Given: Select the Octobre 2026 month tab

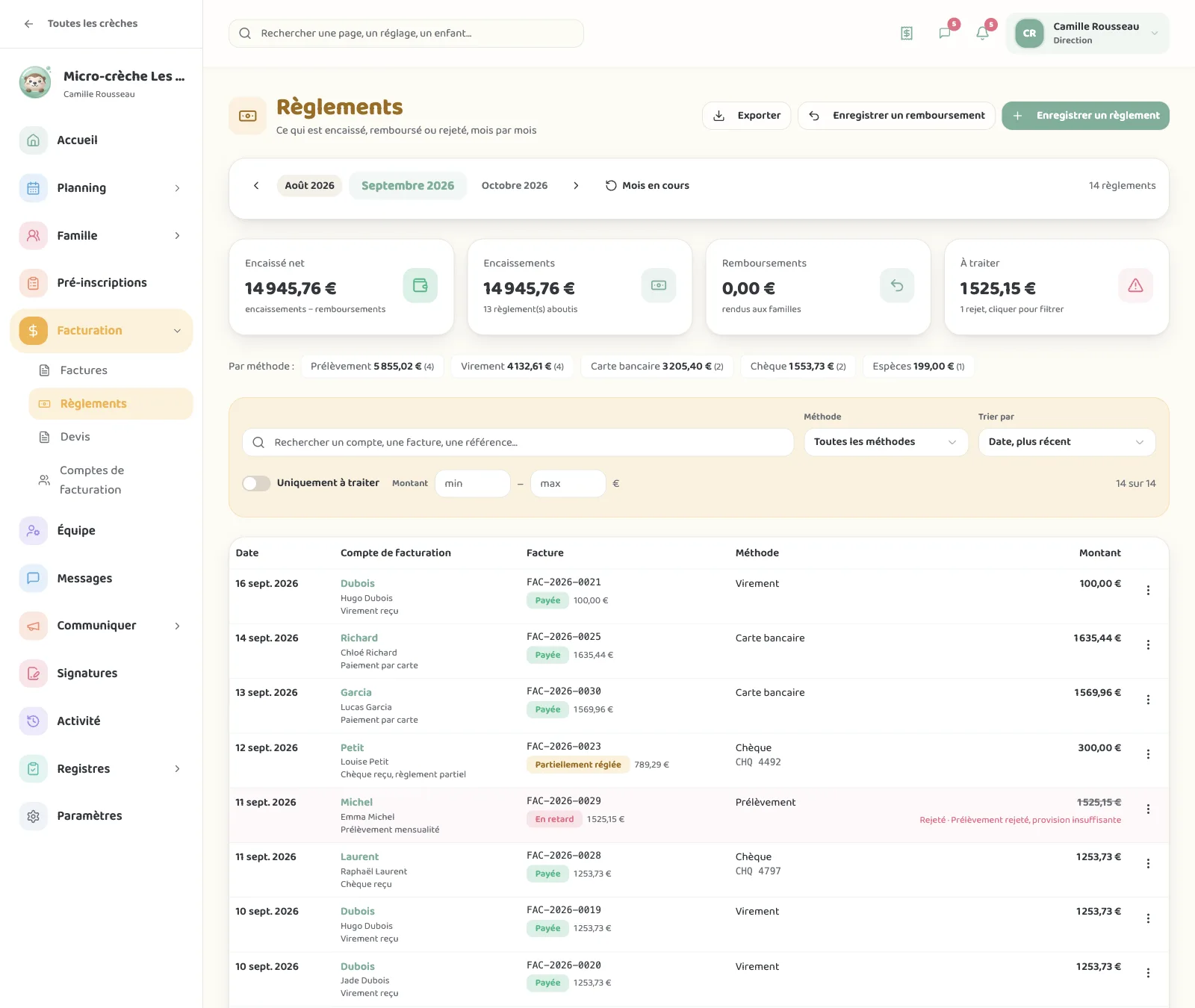Looking at the screenshot, I should click(515, 186).
